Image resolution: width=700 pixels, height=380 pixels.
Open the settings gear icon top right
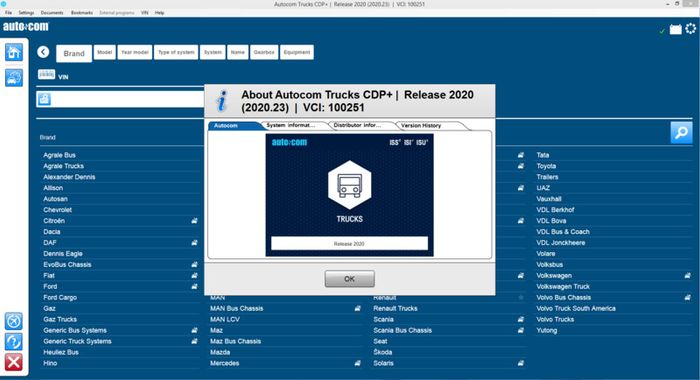pos(691,29)
